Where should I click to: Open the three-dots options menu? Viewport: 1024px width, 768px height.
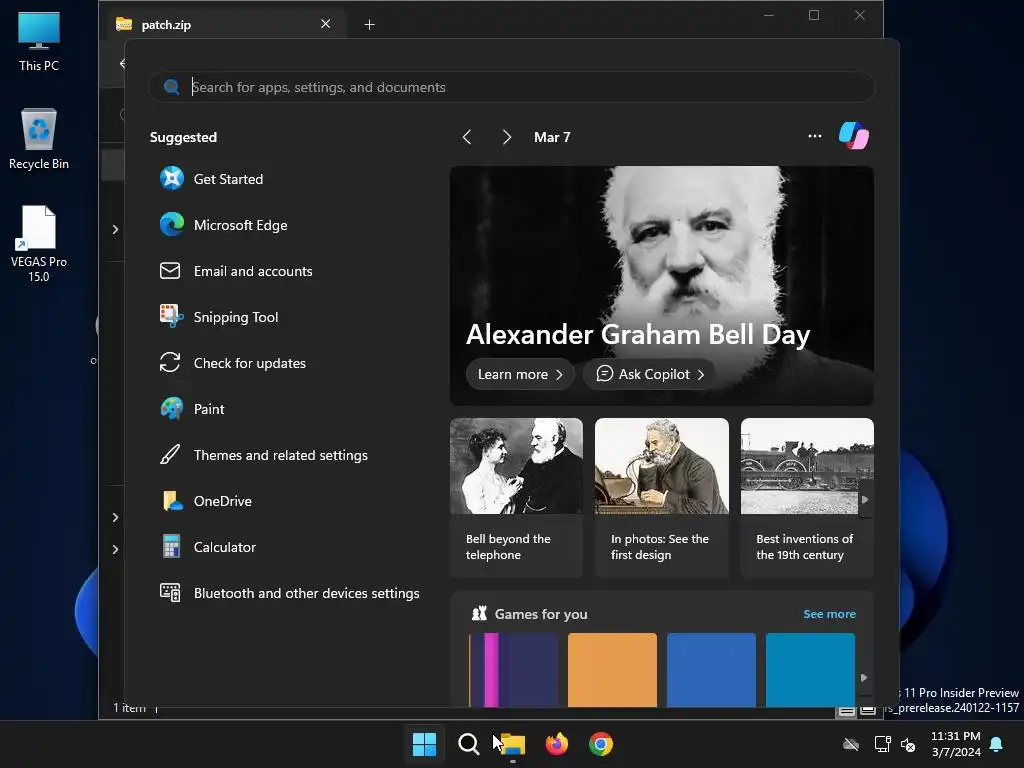tap(814, 136)
